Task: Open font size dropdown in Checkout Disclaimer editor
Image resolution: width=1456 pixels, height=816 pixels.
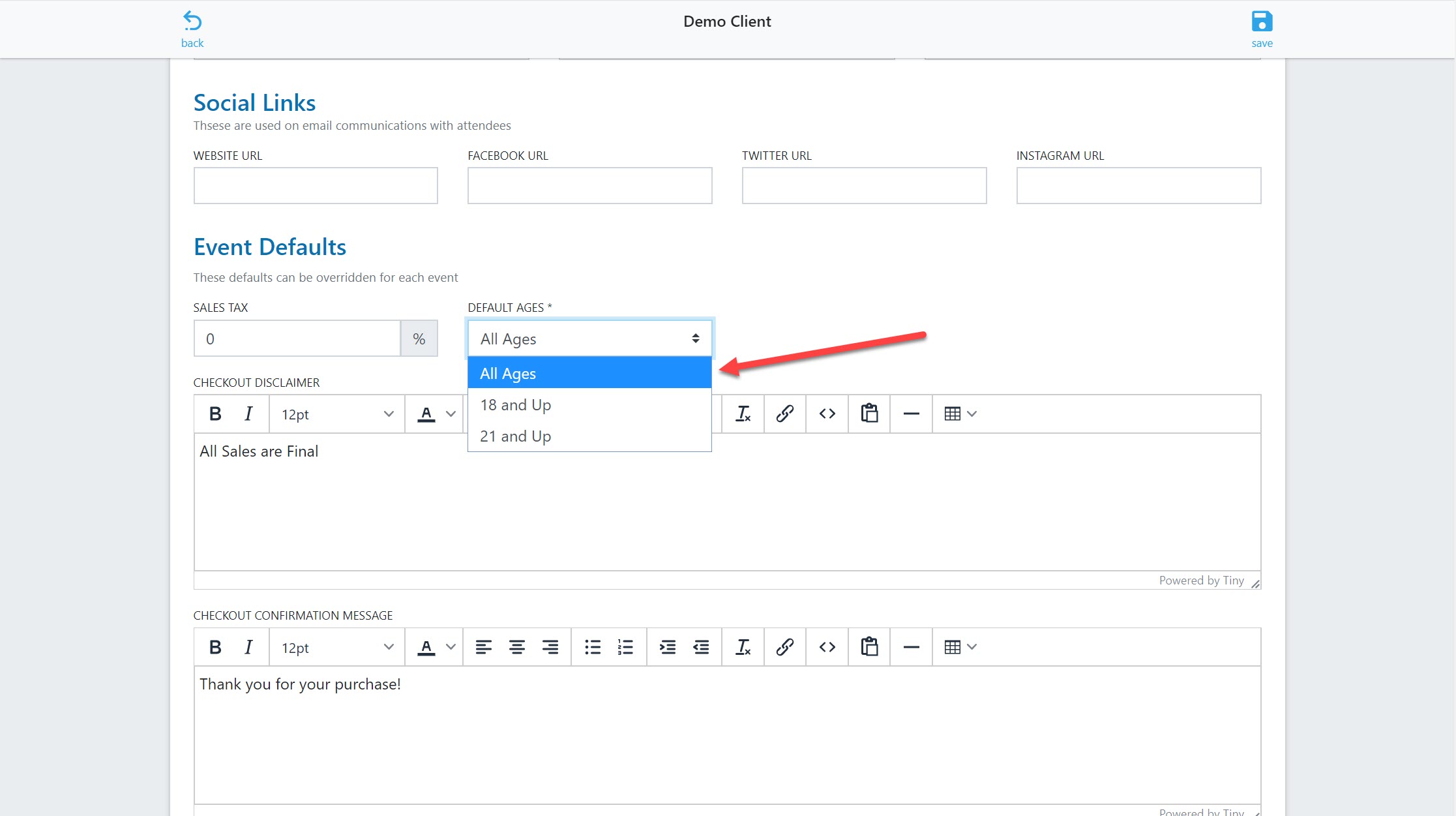Action: click(x=336, y=414)
